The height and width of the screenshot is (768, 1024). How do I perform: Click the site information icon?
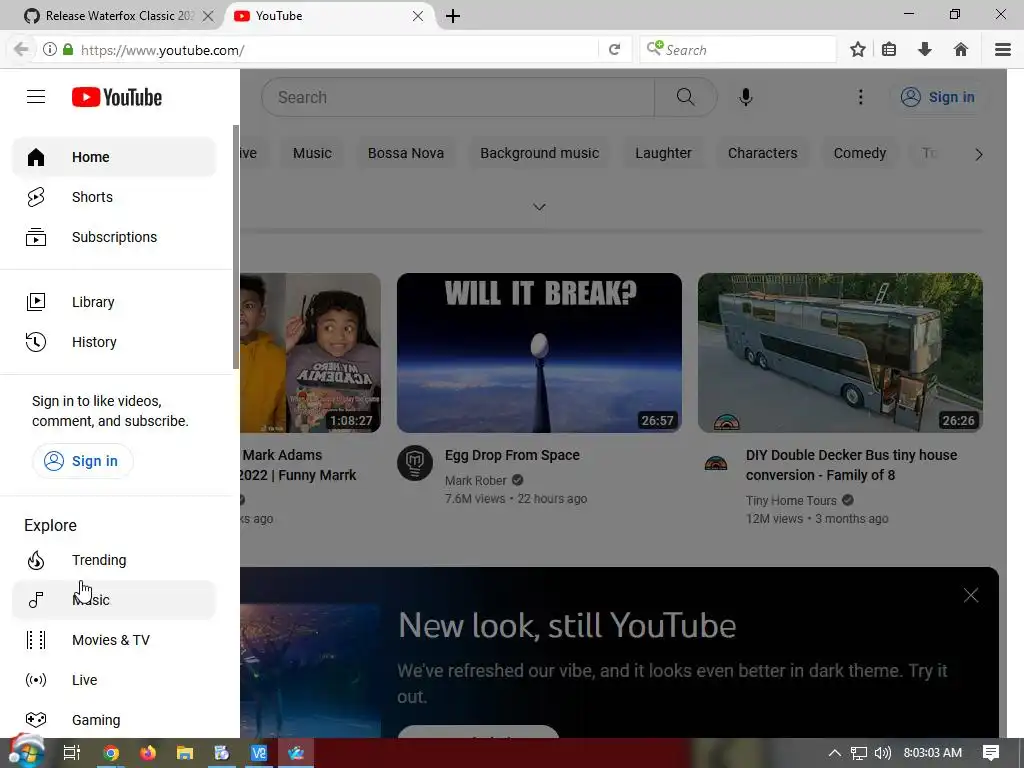pyautogui.click(x=50, y=50)
